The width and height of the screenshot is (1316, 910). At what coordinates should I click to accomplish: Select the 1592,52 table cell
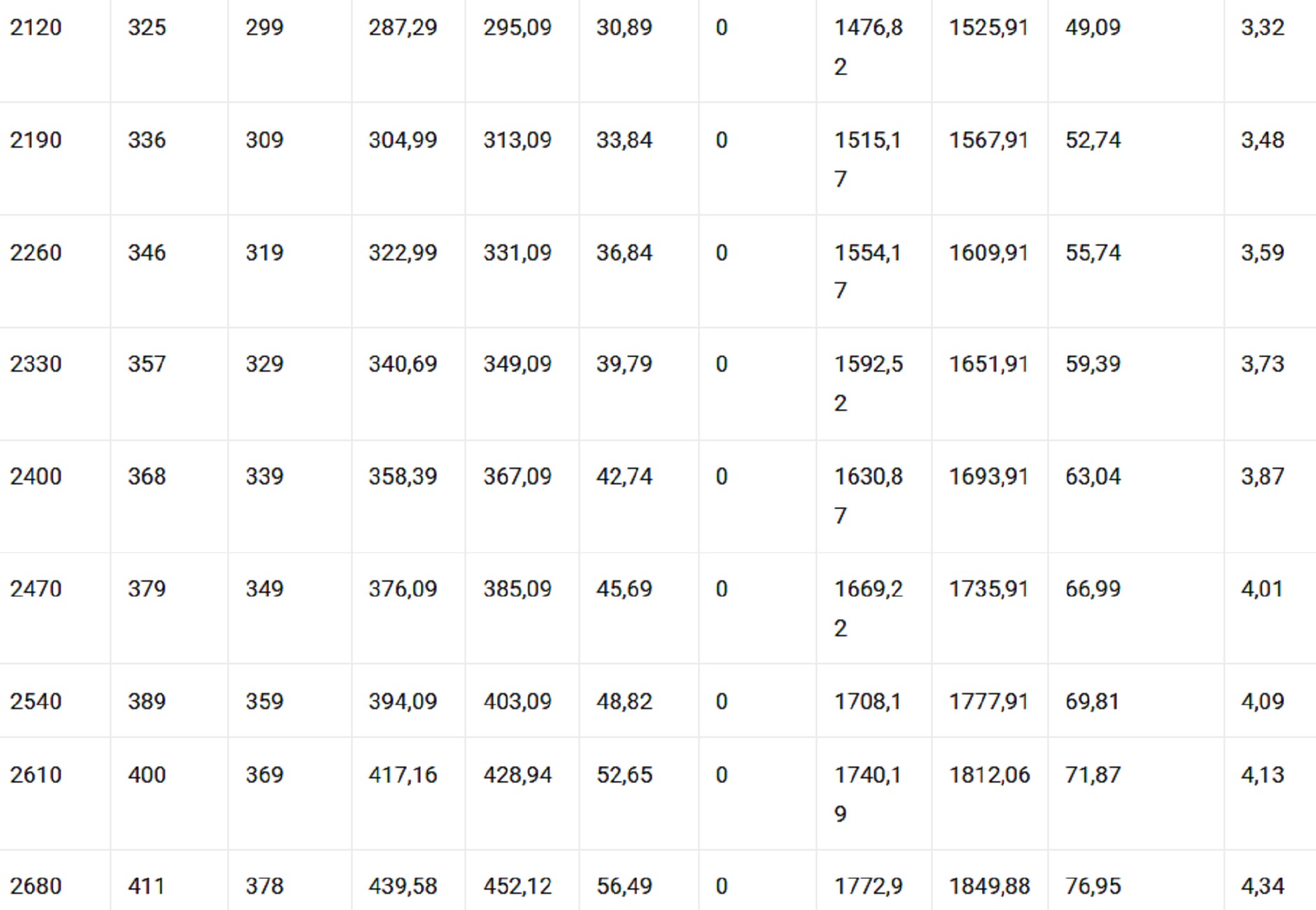pos(868,383)
